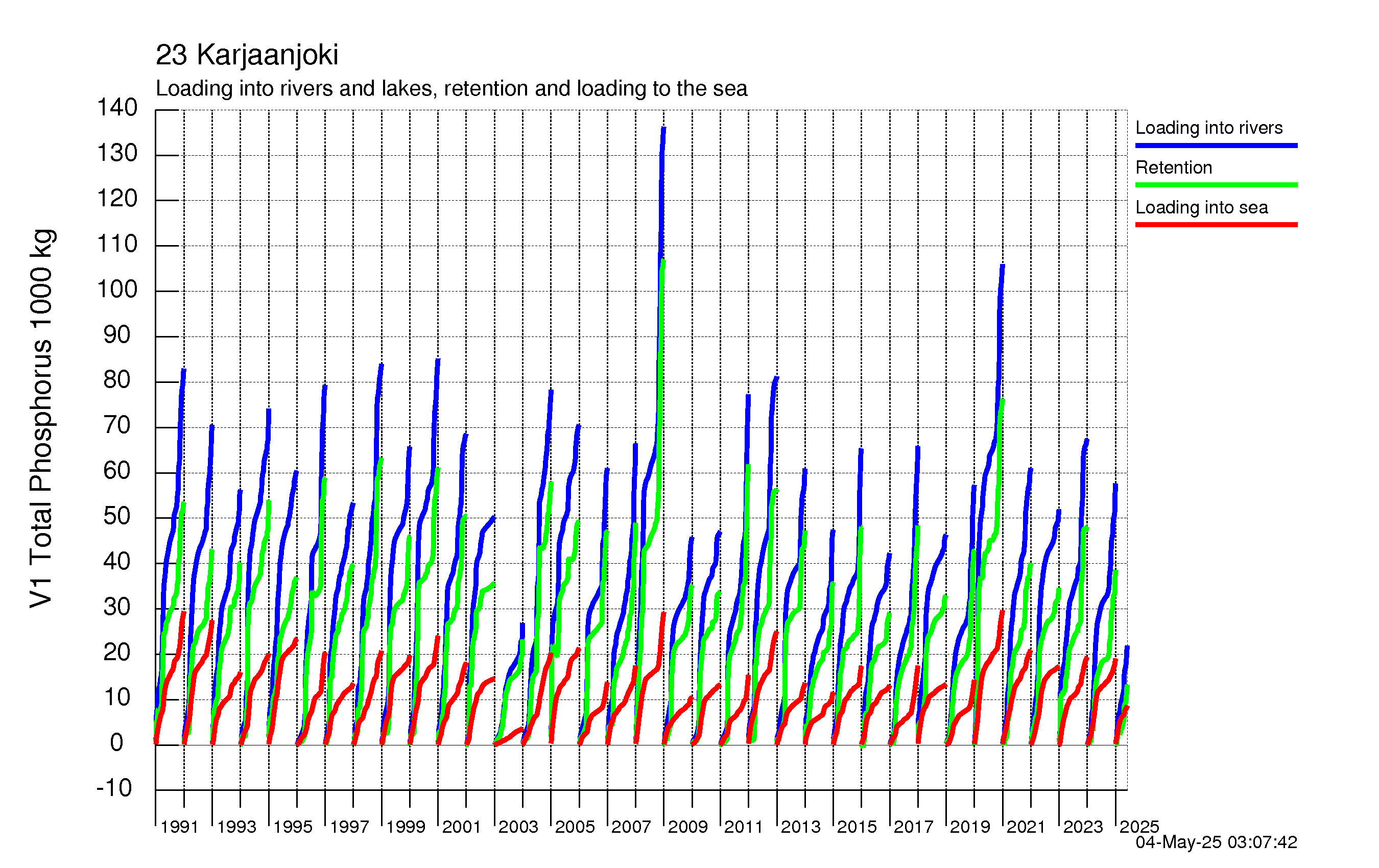Click the y-axis value 10

tap(117, 698)
